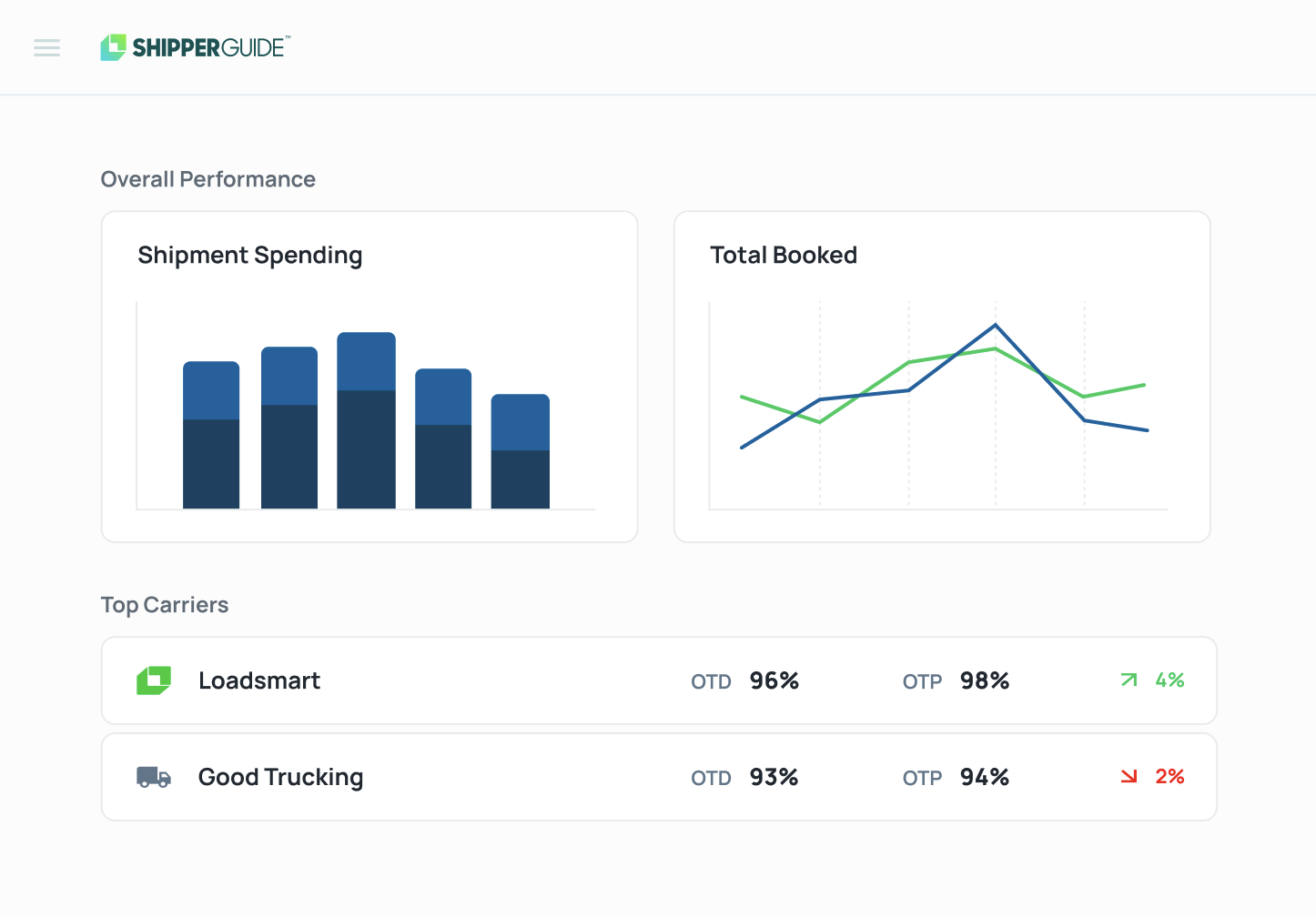Image resolution: width=1316 pixels, height=917 pixels.
Task: Click Good Trucking's 94% OTP value
Action: [985, 777]
